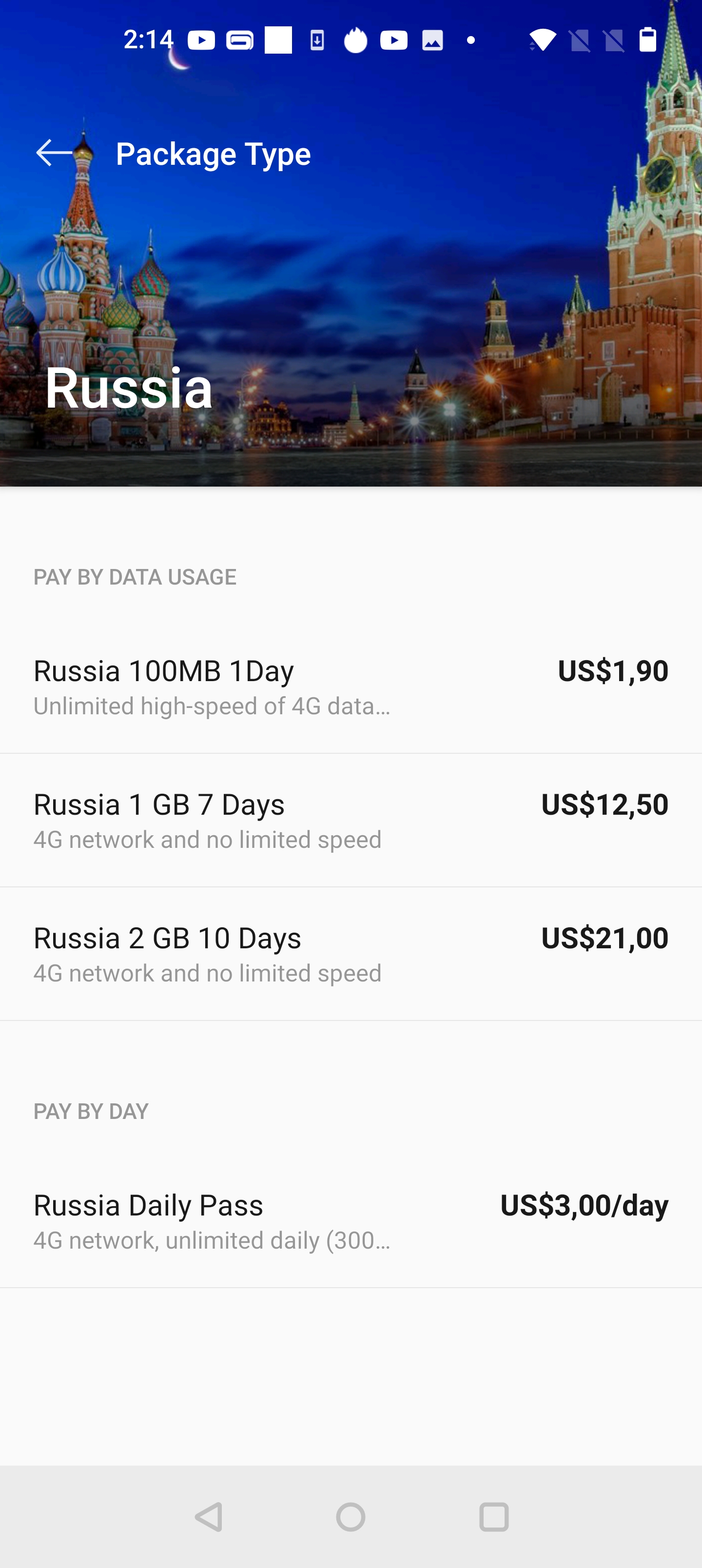Viewport: 702px width, 1568px height.
Task: Tap the battery icon in status bar
Action: click(x=647, y=40)
